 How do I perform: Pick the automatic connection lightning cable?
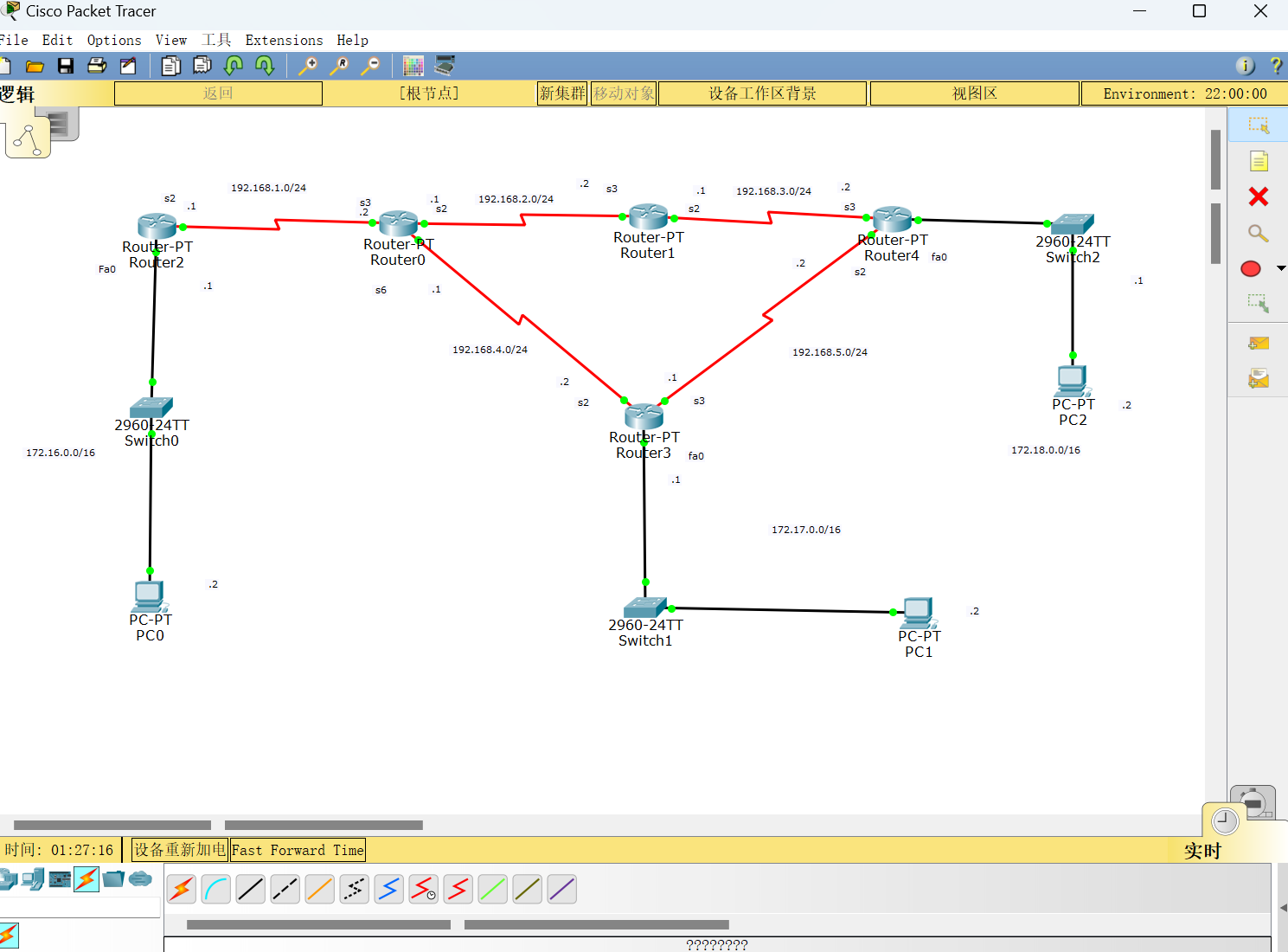click(x=182, y=889)
